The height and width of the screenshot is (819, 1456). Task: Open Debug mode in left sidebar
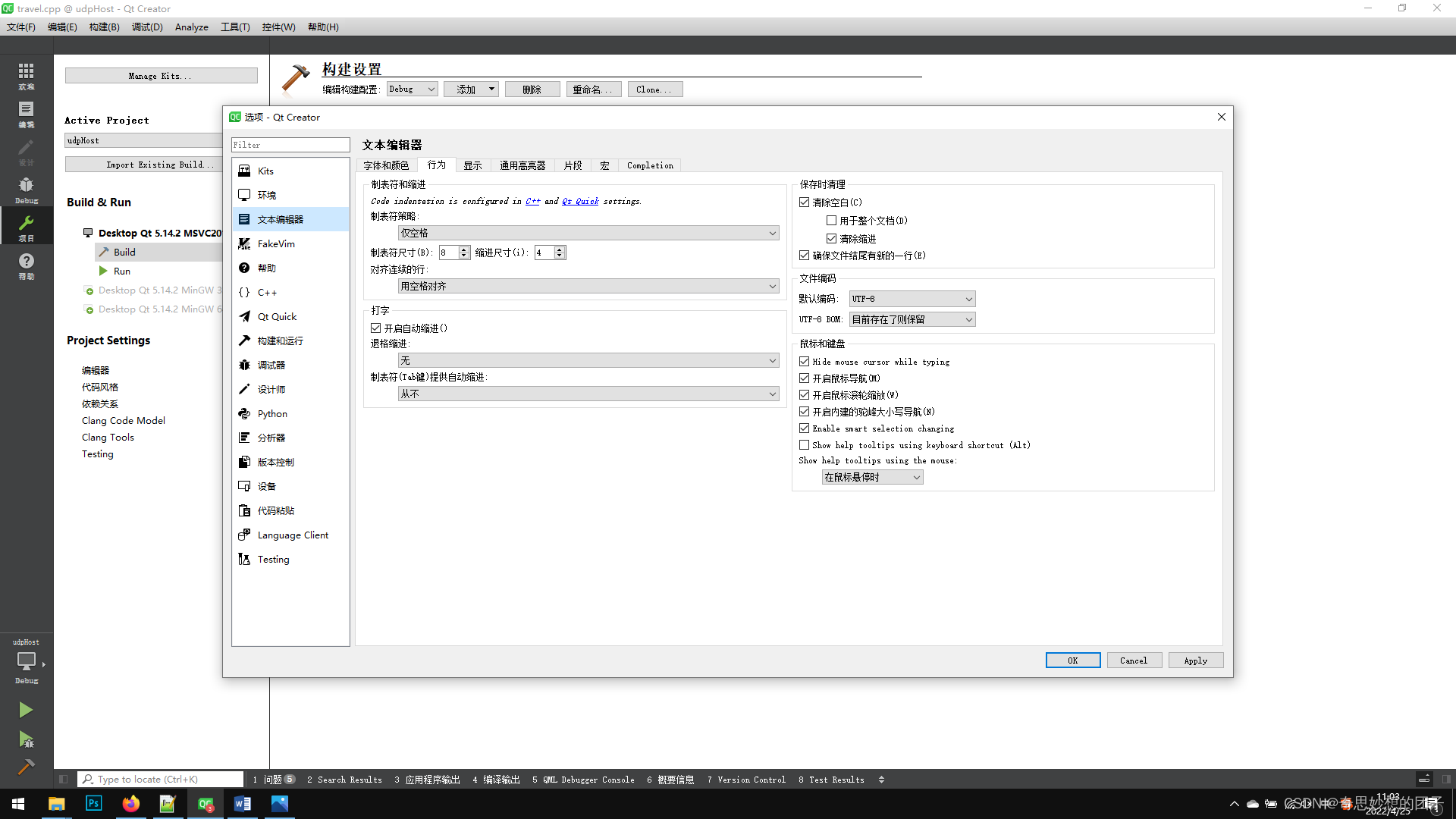26,189
